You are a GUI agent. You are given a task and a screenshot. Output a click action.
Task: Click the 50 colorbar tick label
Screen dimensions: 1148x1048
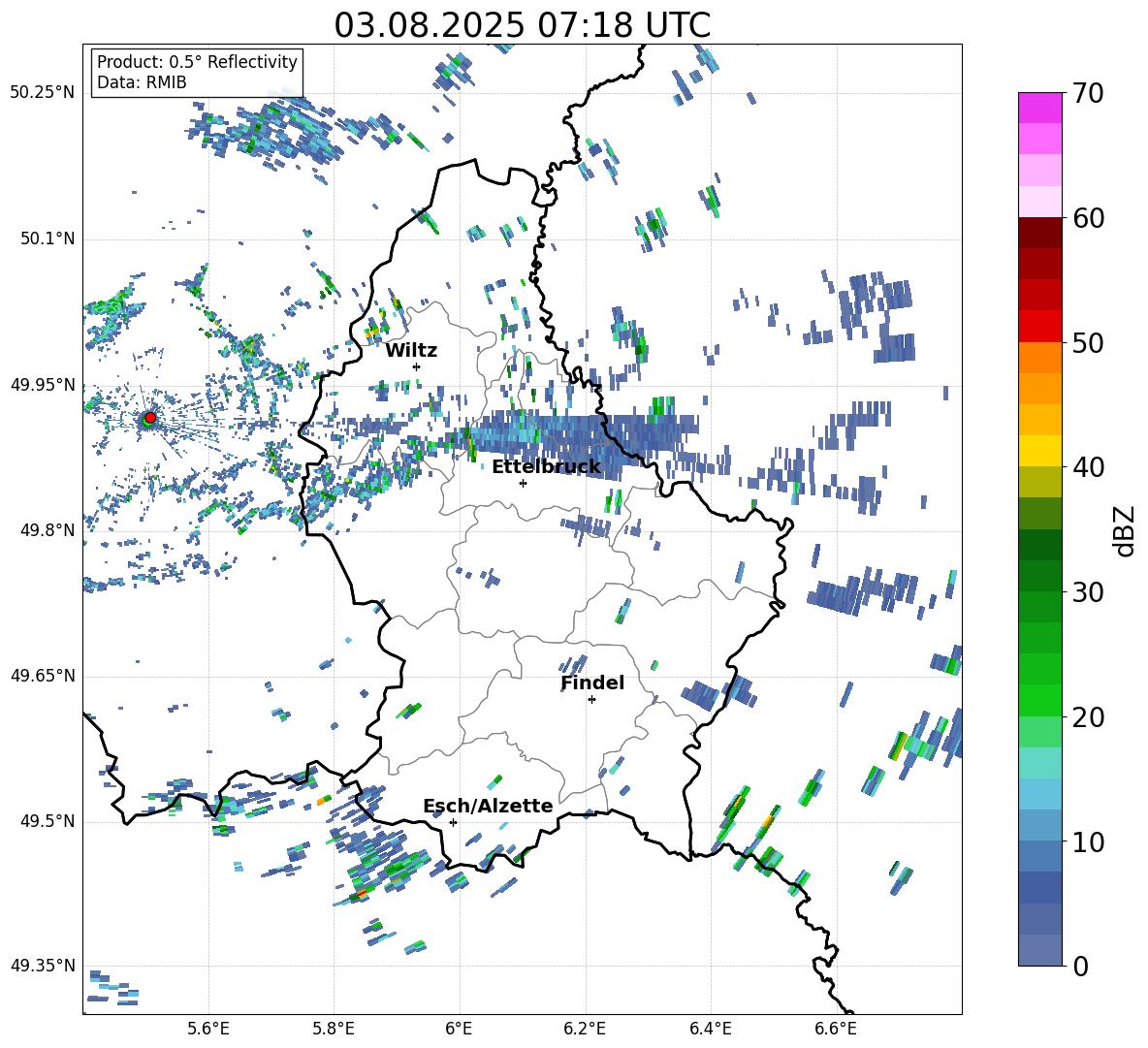[x=1088, y=342]
